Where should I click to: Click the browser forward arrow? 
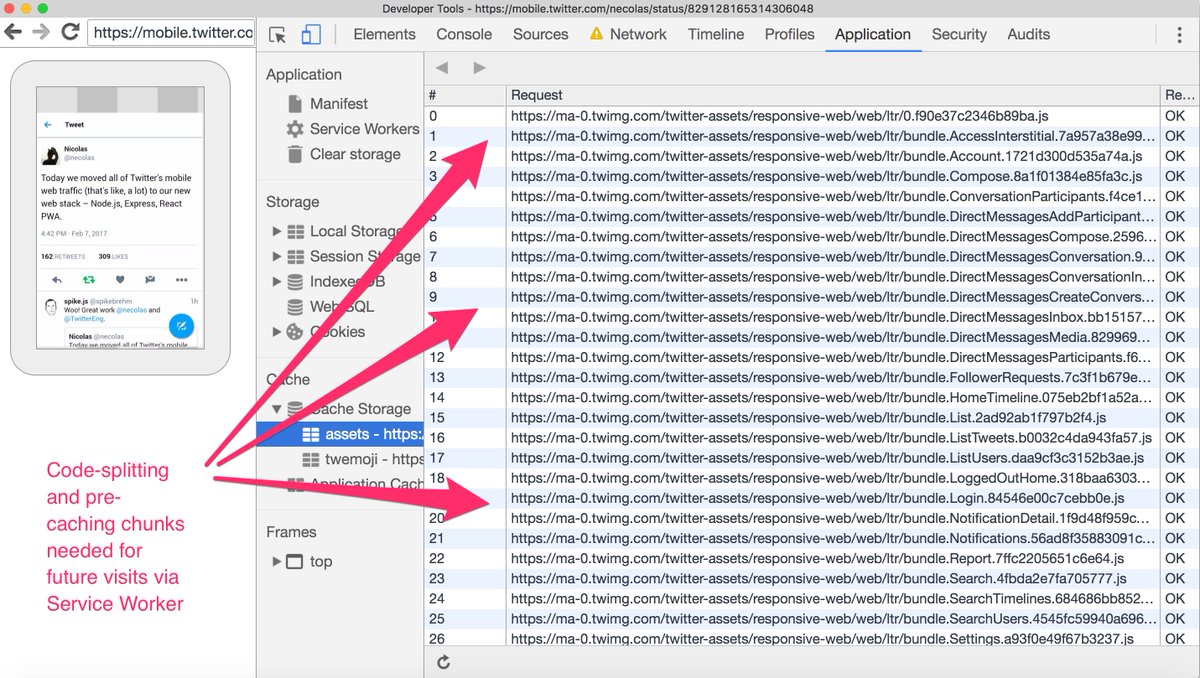pyautogui.click(x=42, y=32)
